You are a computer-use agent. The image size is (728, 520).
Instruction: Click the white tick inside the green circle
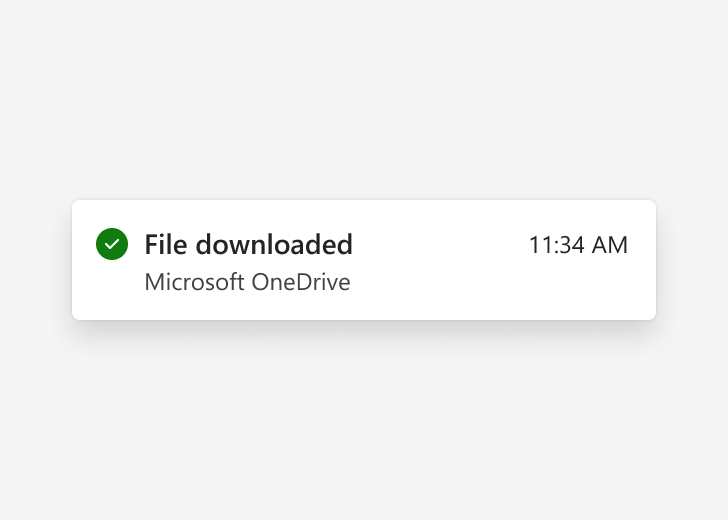112,244
